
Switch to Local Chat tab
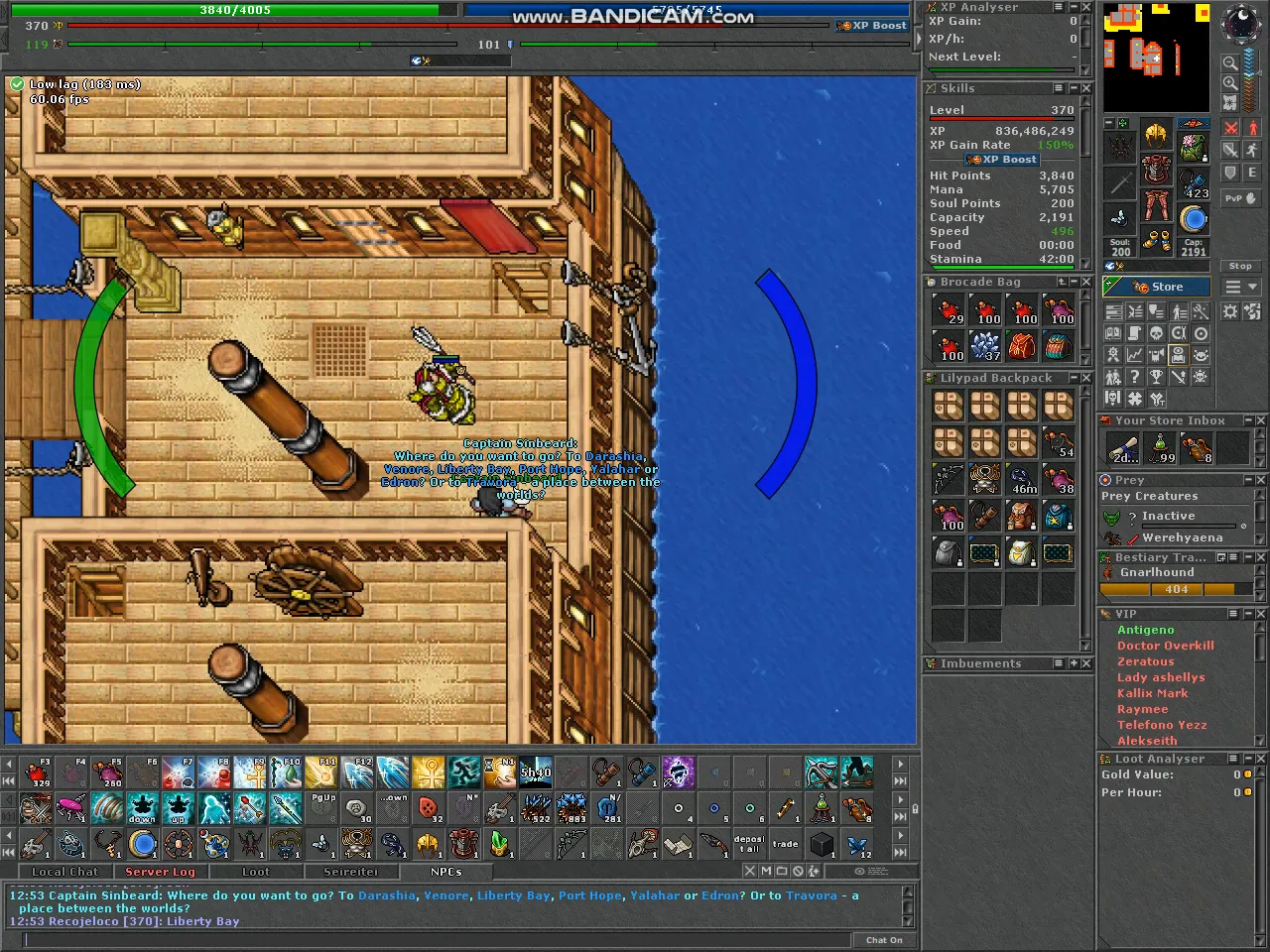[x=64, y=872]
